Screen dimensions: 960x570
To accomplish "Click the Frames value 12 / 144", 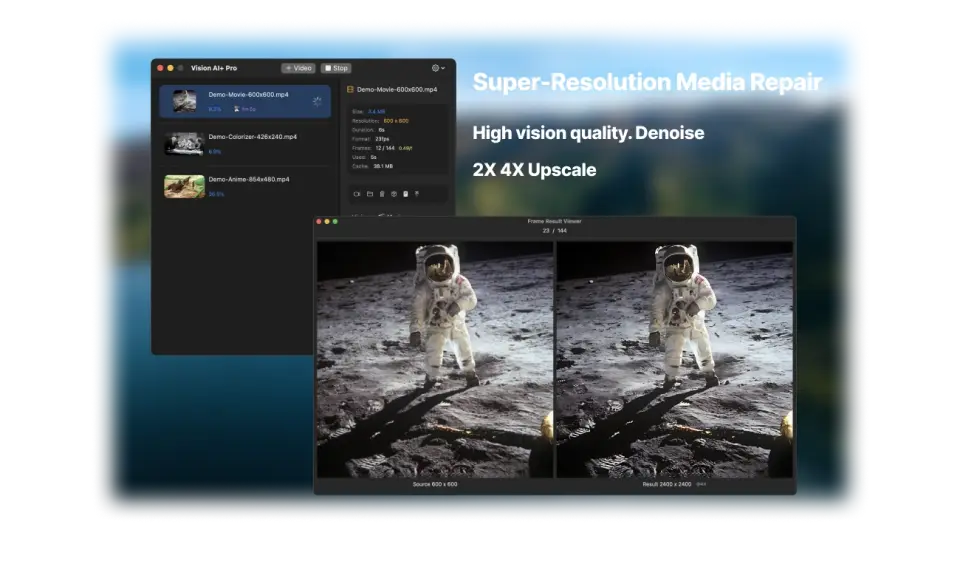I will (385, 148).
